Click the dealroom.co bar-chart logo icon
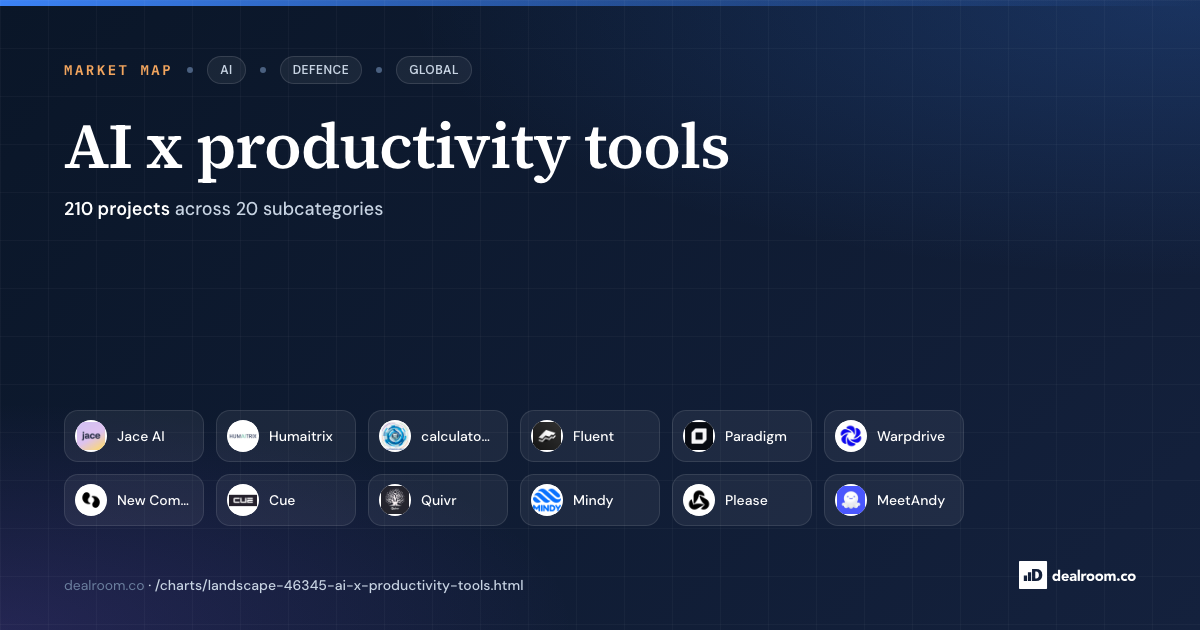This screenshot has height=630, width=1200. (1032, 575)
